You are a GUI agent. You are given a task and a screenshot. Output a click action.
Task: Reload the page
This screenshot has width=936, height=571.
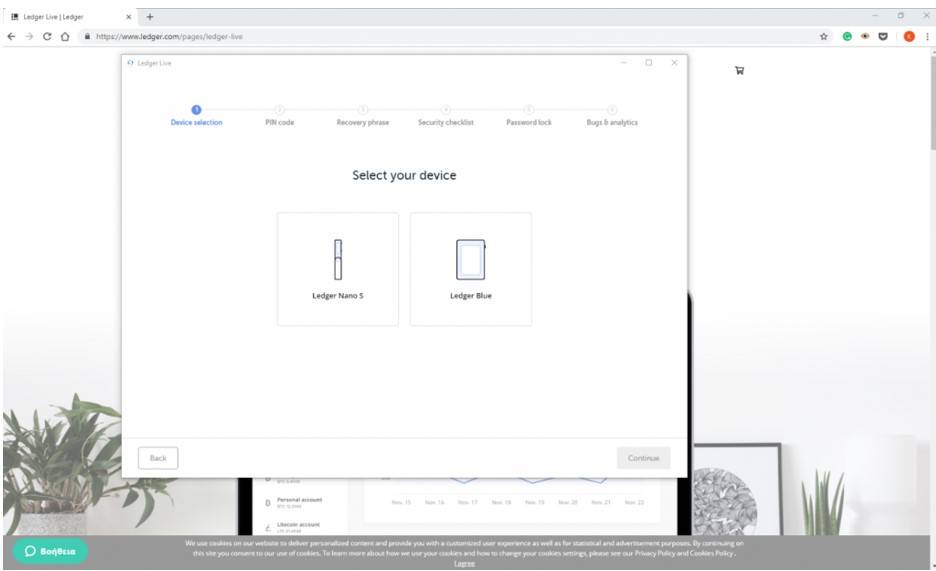(47, 36)
